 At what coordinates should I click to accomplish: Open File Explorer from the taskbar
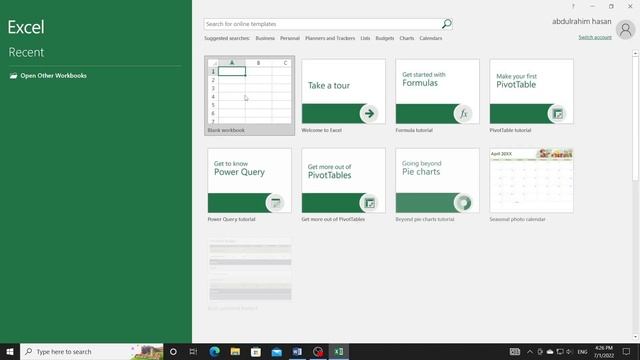[235, 351]
